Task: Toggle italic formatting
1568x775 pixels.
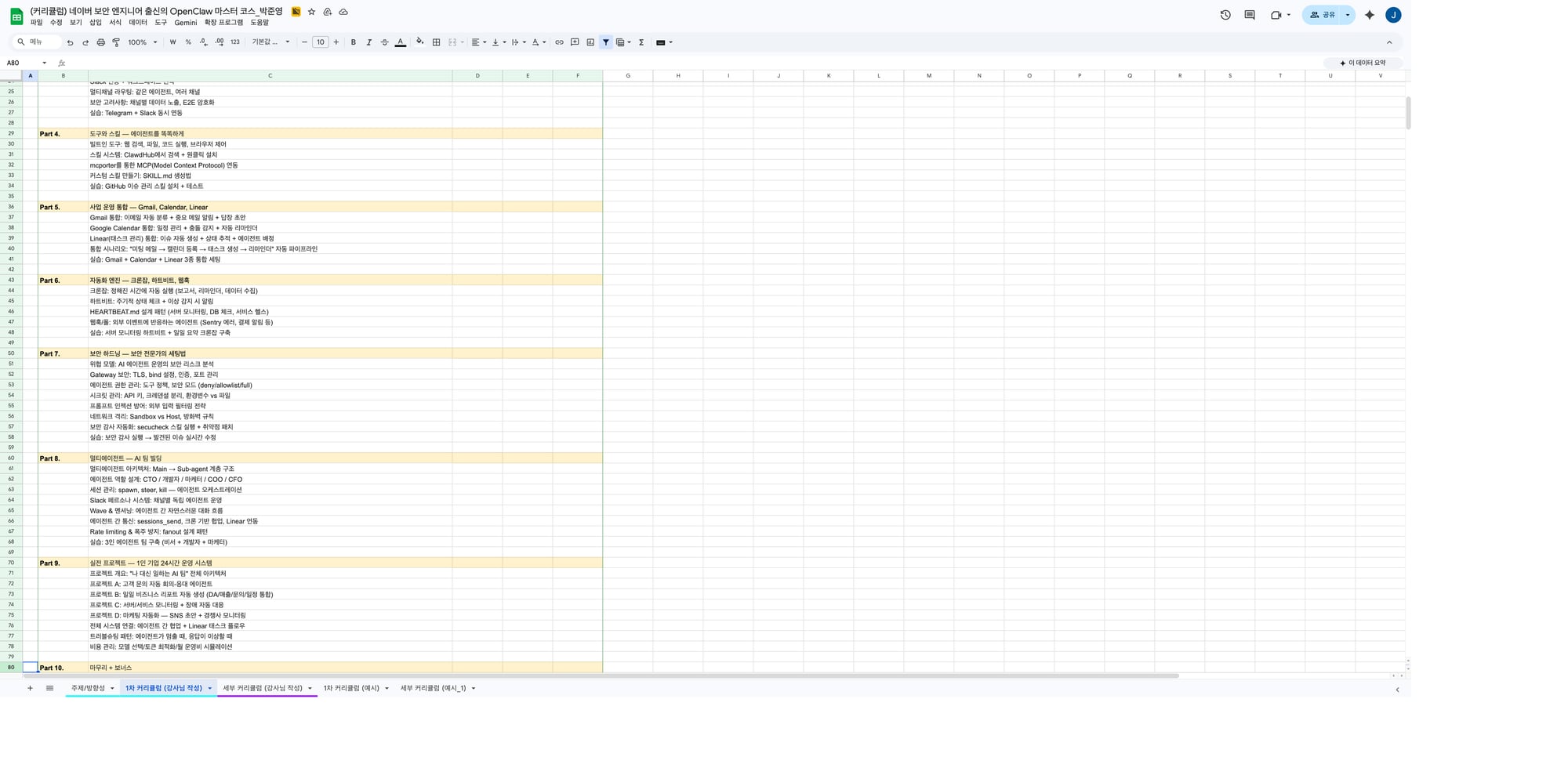Action: tap(368, 42)
